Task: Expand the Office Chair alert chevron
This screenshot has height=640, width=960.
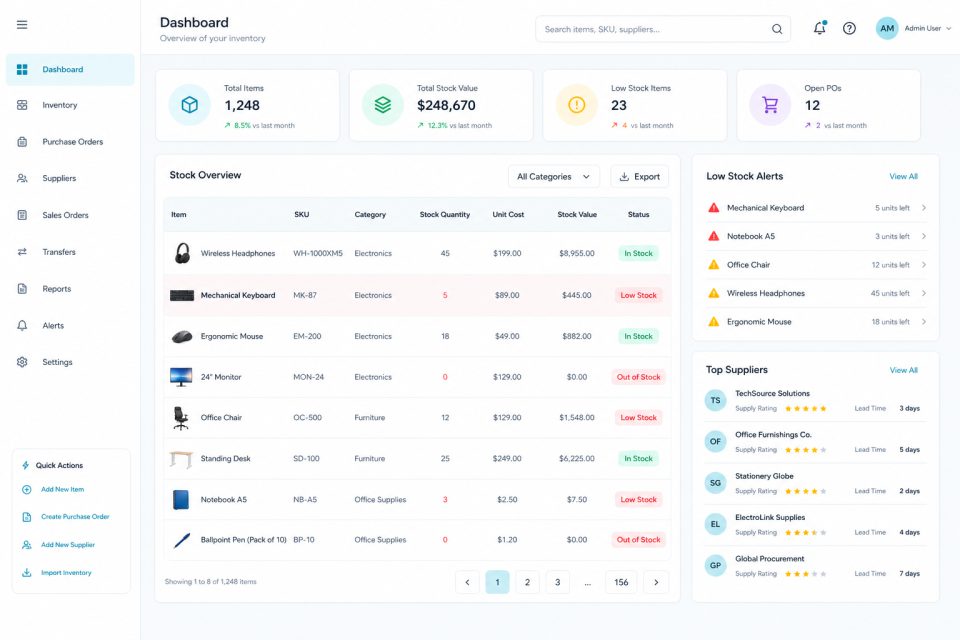Action: click(924, 265)
